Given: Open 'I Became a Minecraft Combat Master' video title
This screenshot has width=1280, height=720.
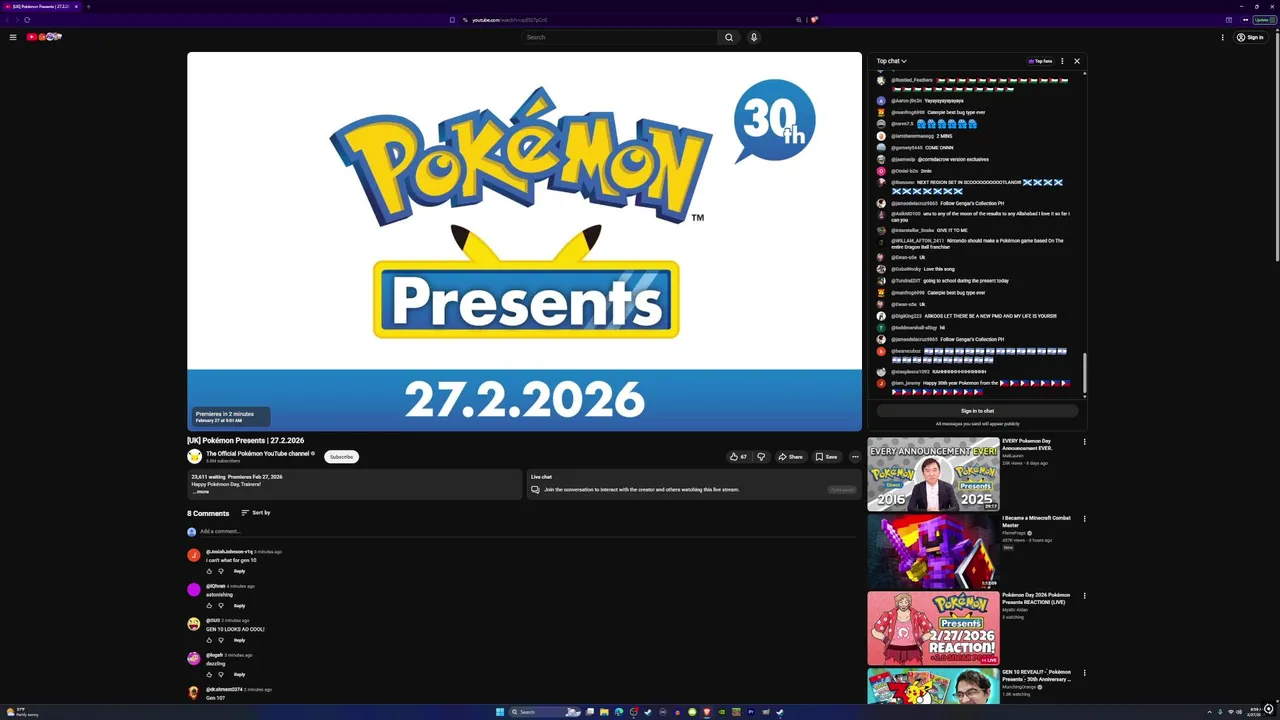Looking at the screenshot, I should coord(1036,521).
